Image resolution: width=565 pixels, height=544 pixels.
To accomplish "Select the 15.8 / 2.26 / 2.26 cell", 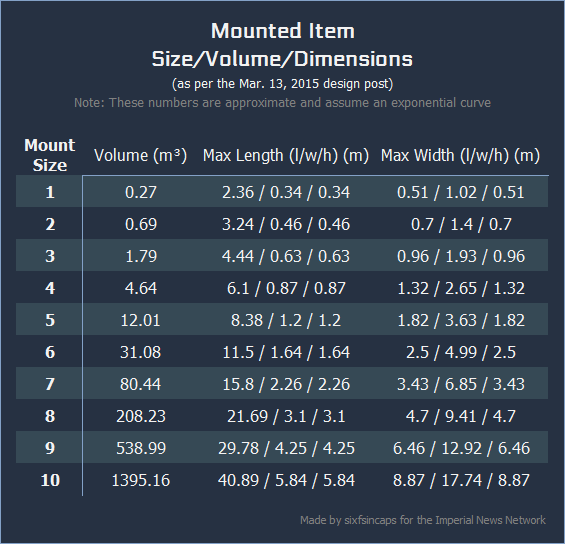I will pos(286,384).
